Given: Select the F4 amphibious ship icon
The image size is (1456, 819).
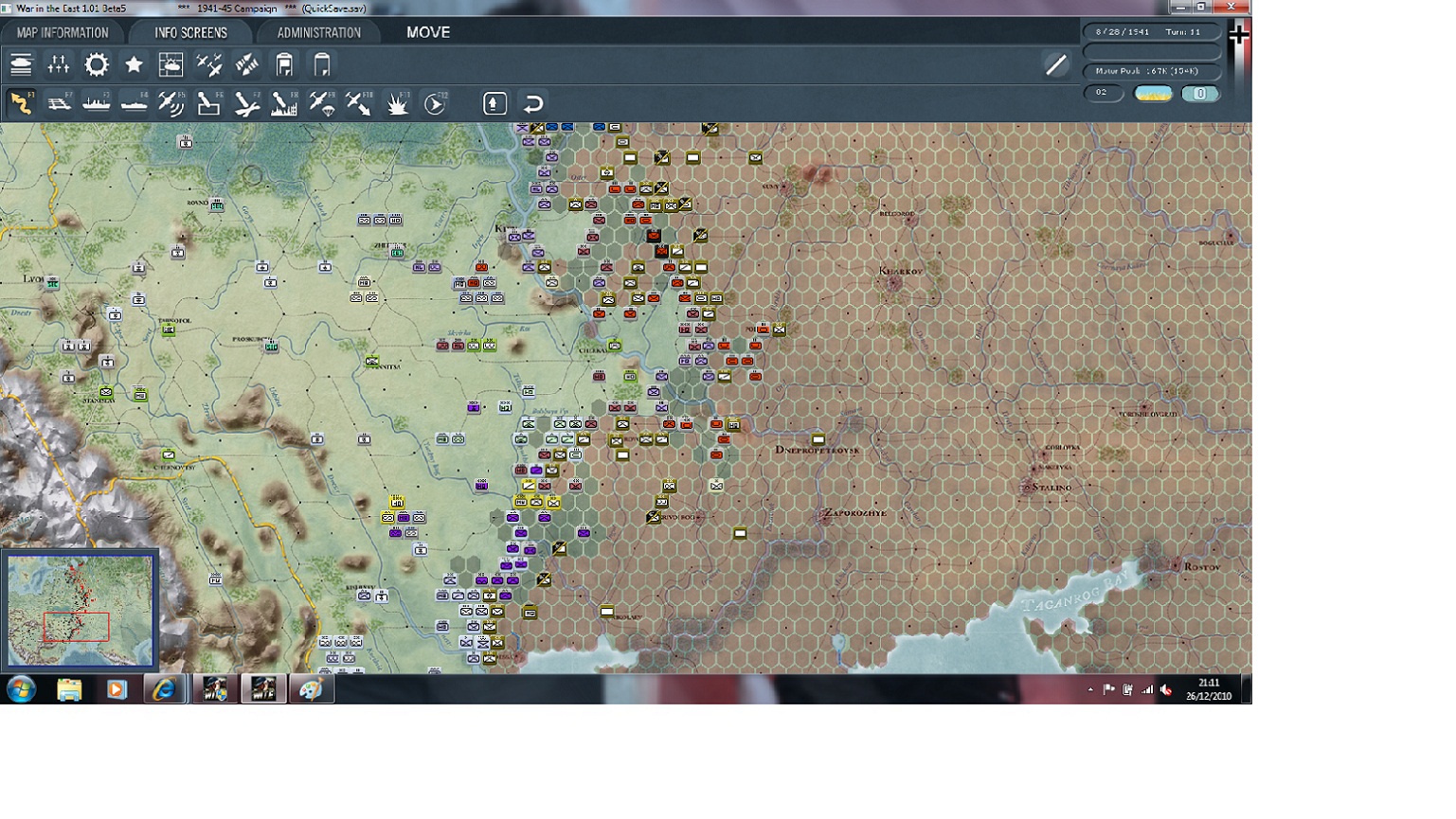Looking at the screenshot, I should point(134,103).
